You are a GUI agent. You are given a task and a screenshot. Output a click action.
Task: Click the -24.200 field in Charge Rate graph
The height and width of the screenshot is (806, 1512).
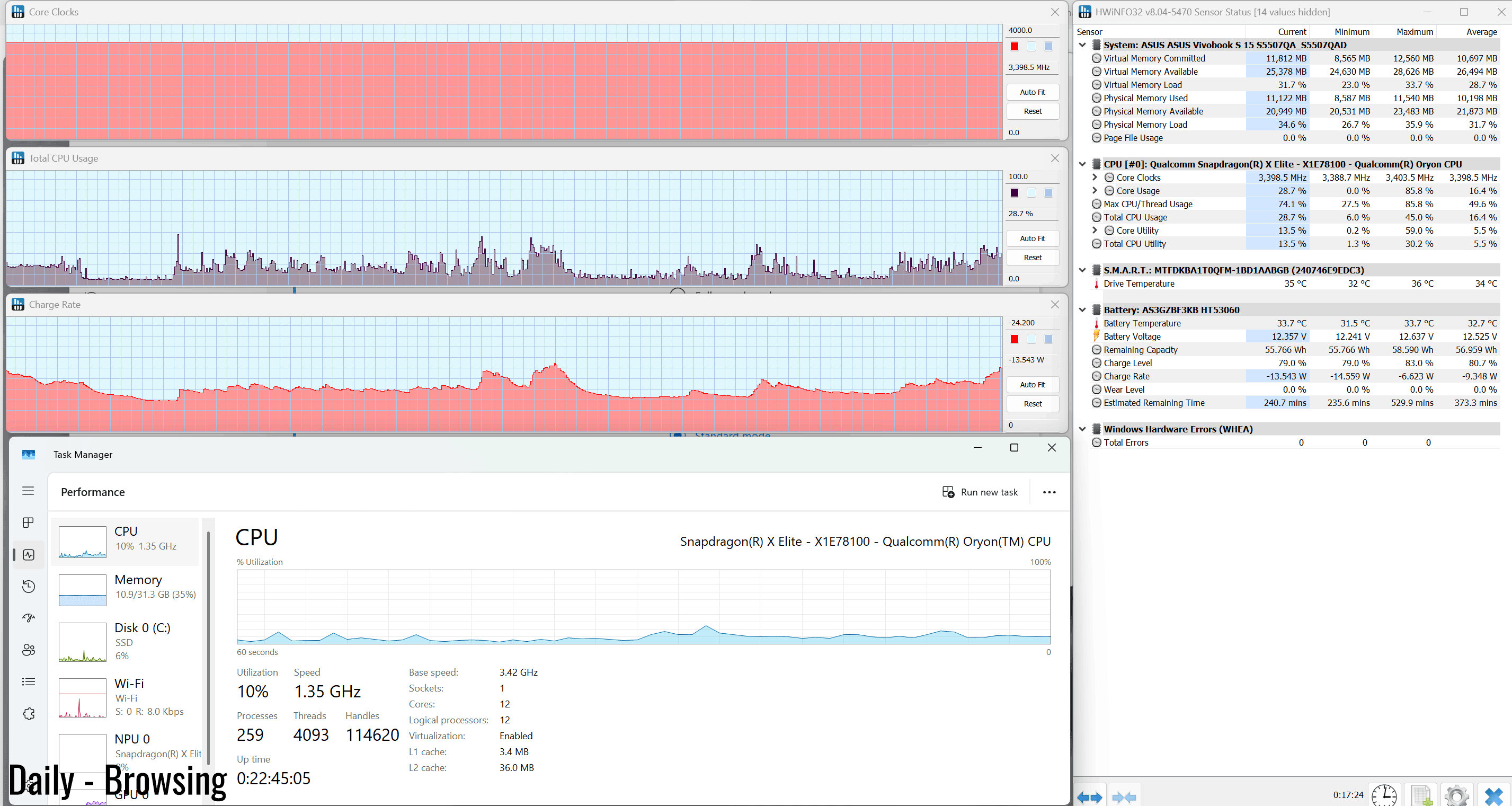(1033, 323)
